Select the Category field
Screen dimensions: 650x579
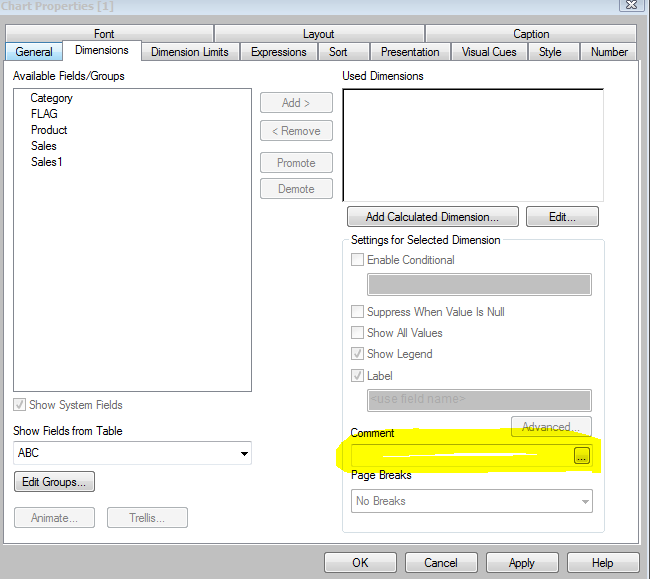pos(51,98)
